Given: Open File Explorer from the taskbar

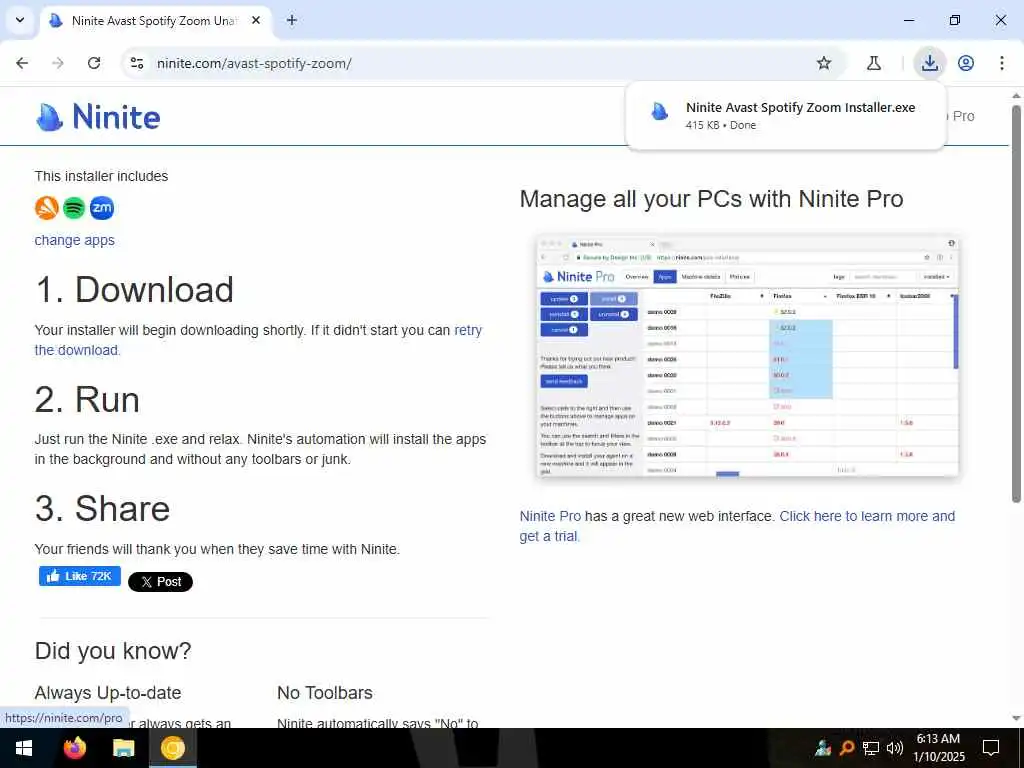Looking at the screenshot, I should coord(123,748).
